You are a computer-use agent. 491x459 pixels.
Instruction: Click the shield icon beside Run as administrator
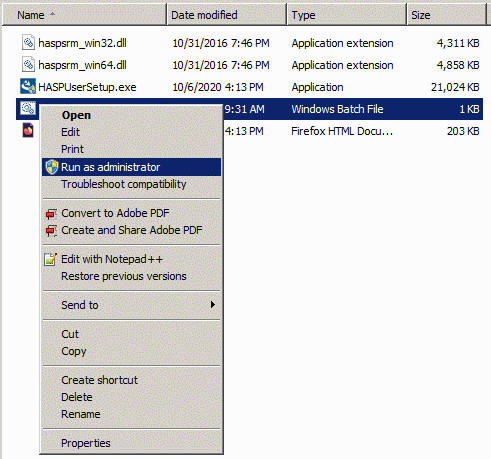click(52, 167)
